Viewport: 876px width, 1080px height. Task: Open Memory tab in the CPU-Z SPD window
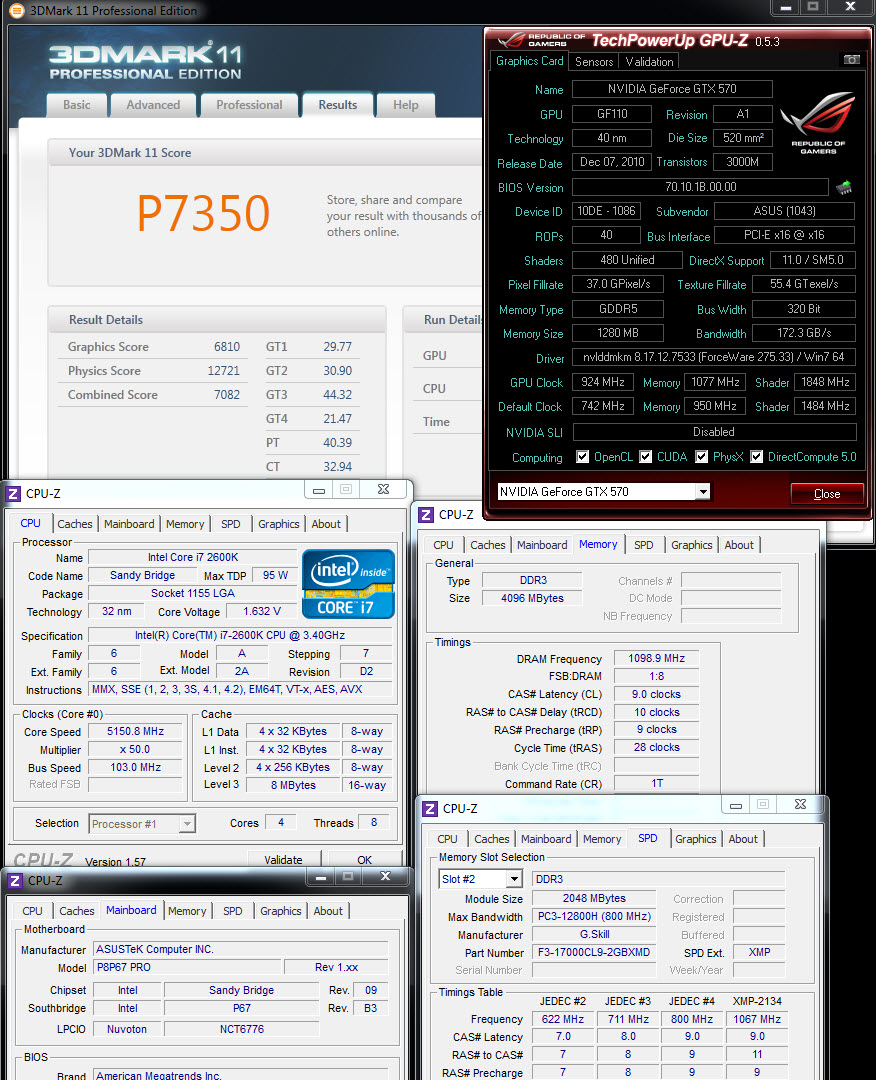pyautogui.click(x=602, y=839)
